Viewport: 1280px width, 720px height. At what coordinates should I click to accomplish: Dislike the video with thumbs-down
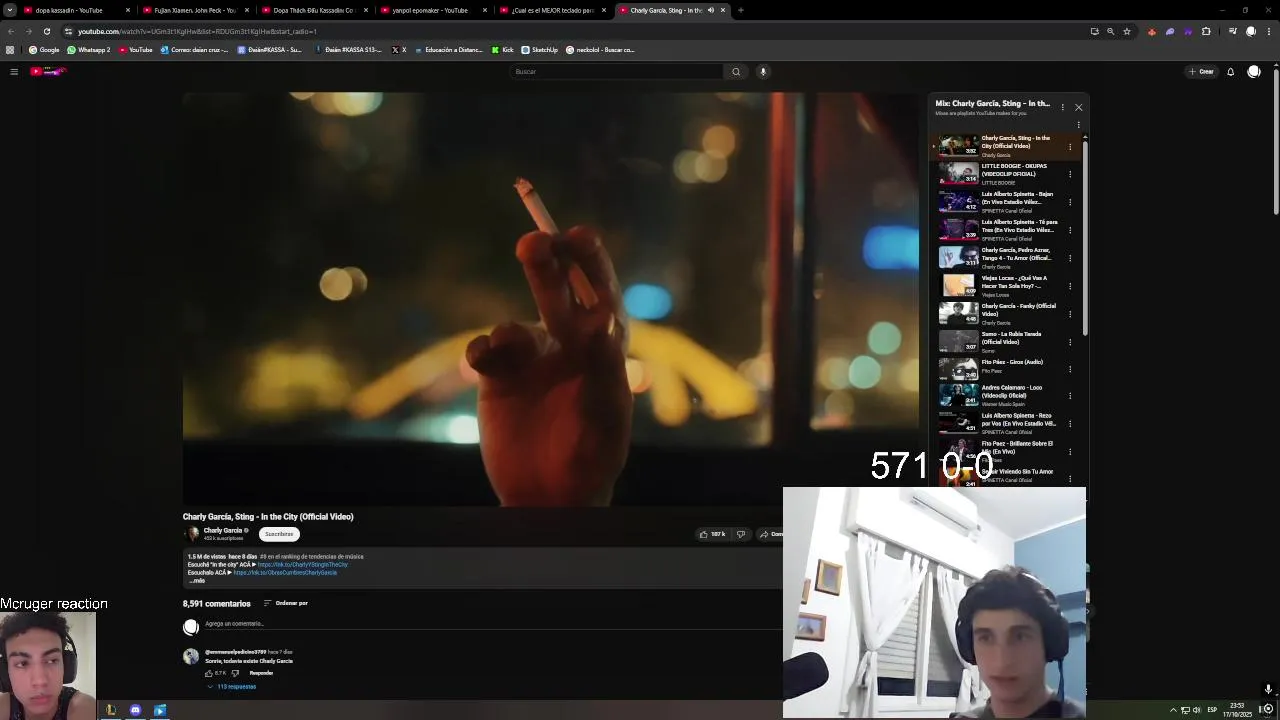(741, 534)
